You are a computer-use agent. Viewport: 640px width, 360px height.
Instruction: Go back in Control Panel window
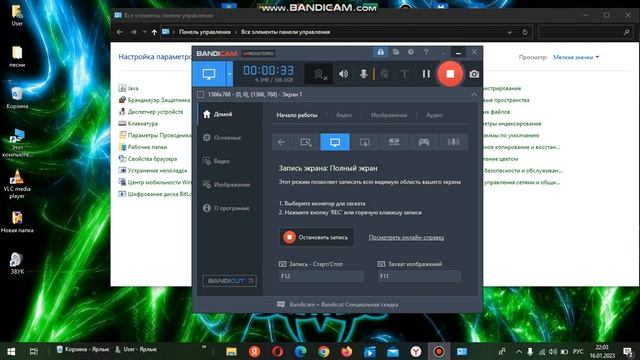(x=120, y=32)
